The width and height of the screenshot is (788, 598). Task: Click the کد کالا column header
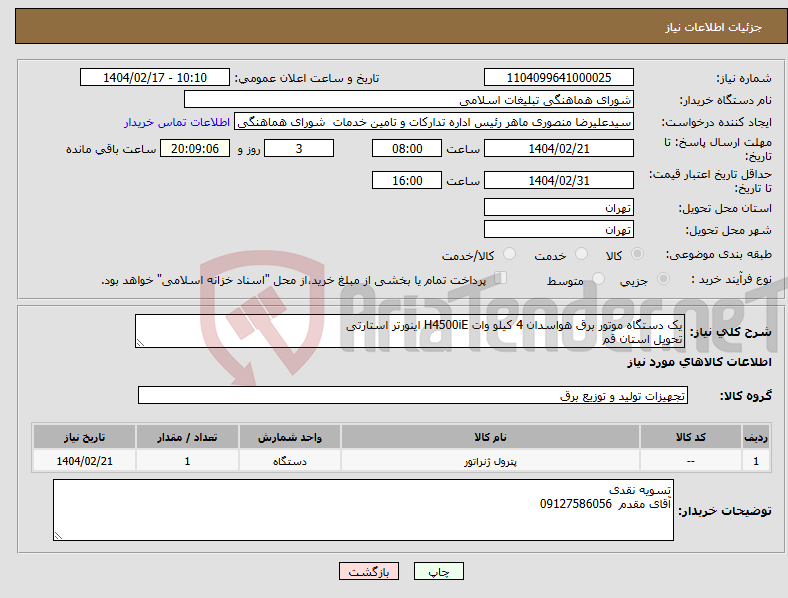691,437
